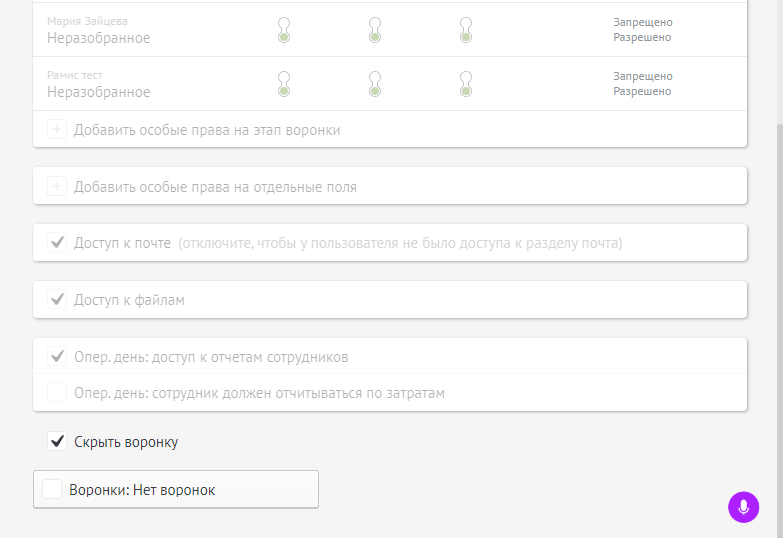Click the Мария Зайцева Неразобранное row label

tap(98, 30)
